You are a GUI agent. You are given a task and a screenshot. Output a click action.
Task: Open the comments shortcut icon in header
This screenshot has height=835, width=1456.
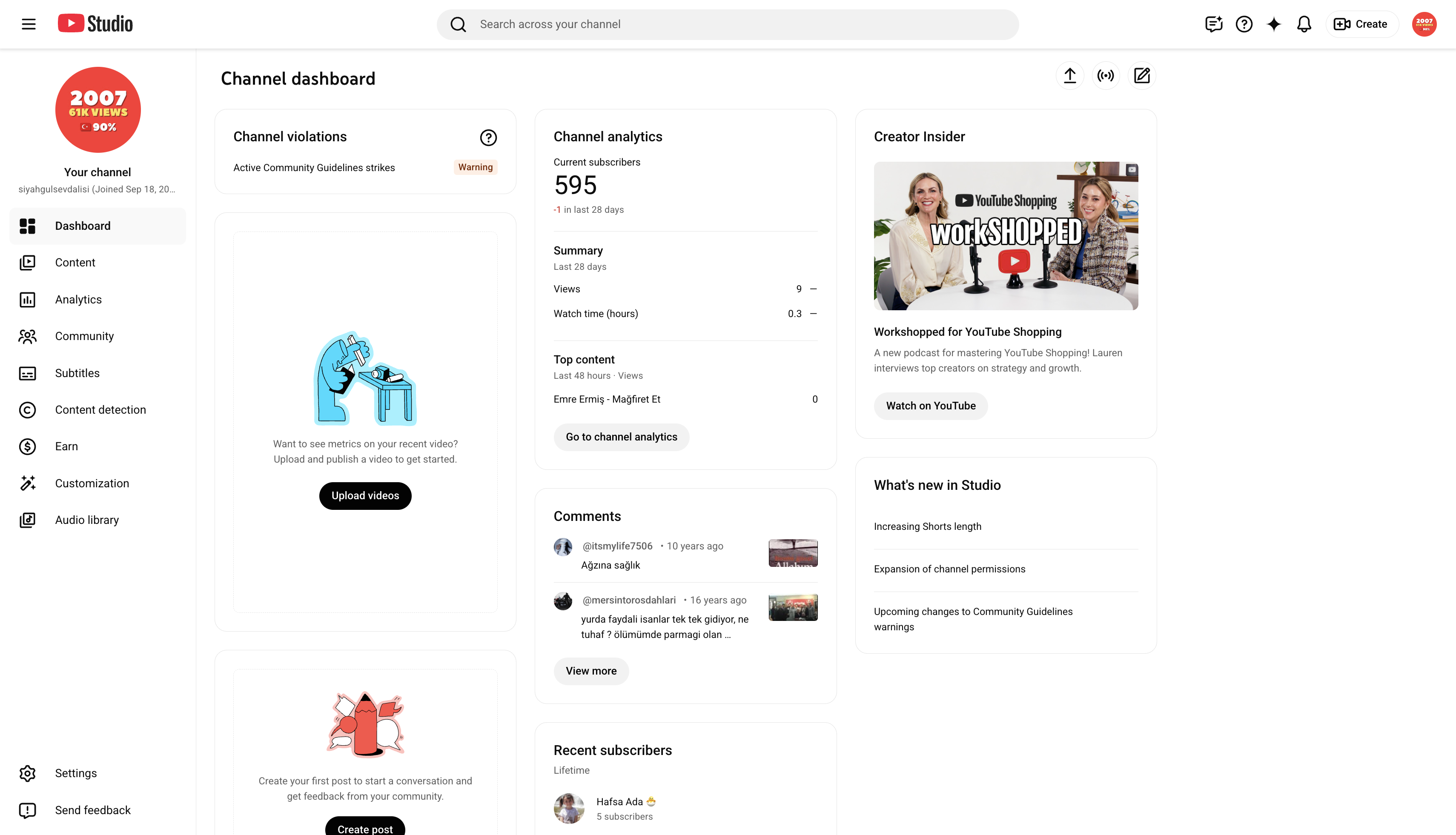tap(1213, 24)
